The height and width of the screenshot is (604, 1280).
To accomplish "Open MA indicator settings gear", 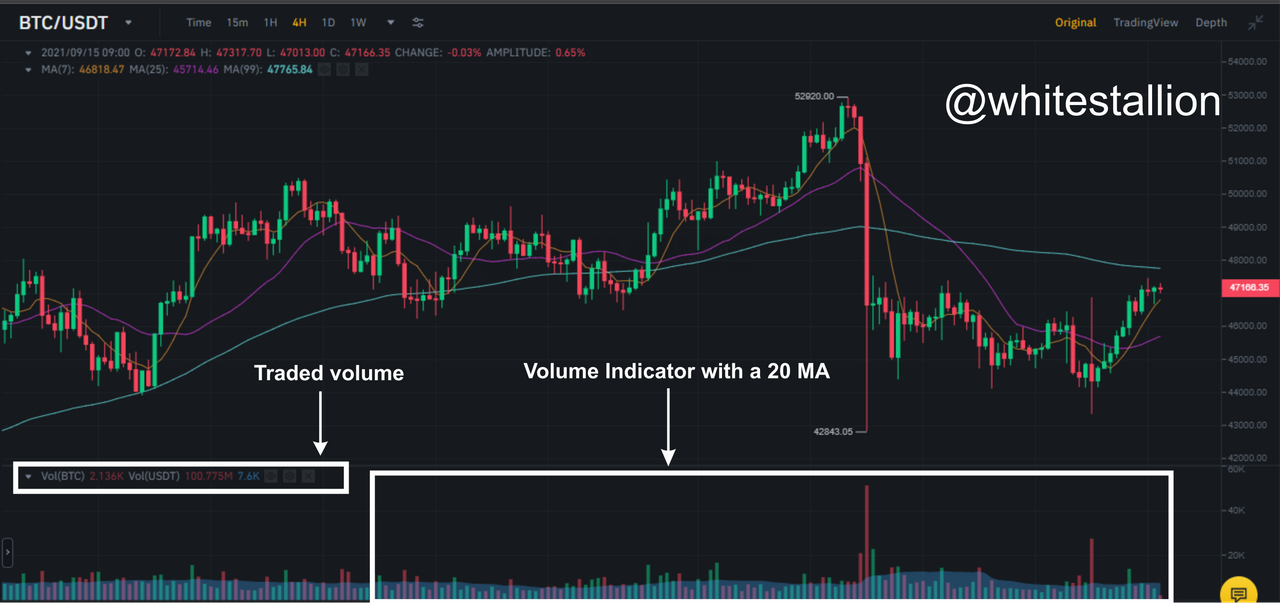I will tap(342, 70).
